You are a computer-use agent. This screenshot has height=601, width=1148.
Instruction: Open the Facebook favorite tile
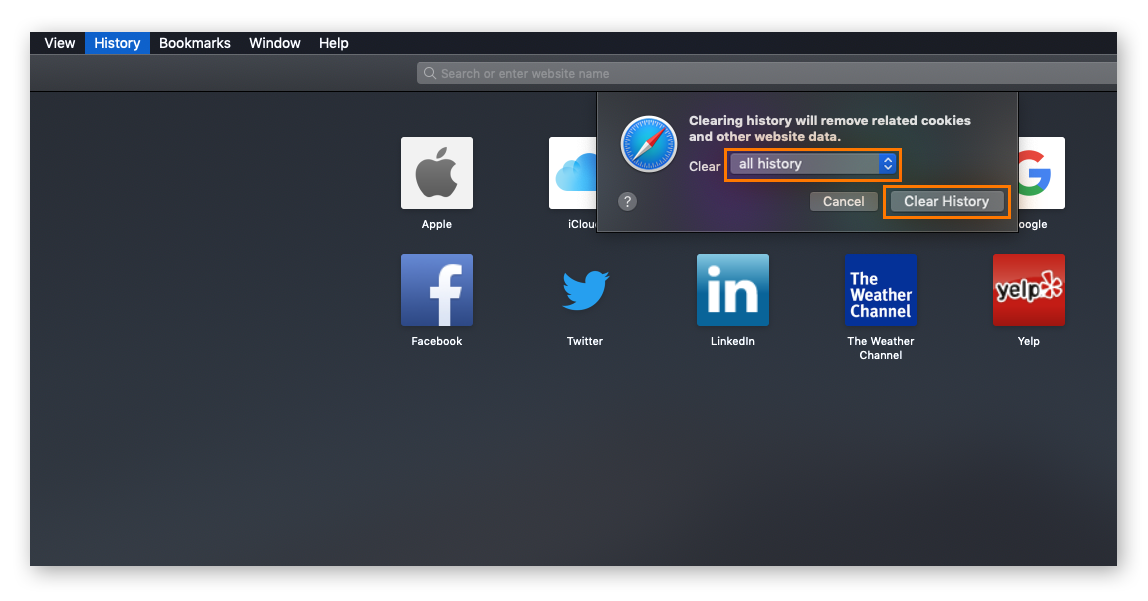(436, 290)
